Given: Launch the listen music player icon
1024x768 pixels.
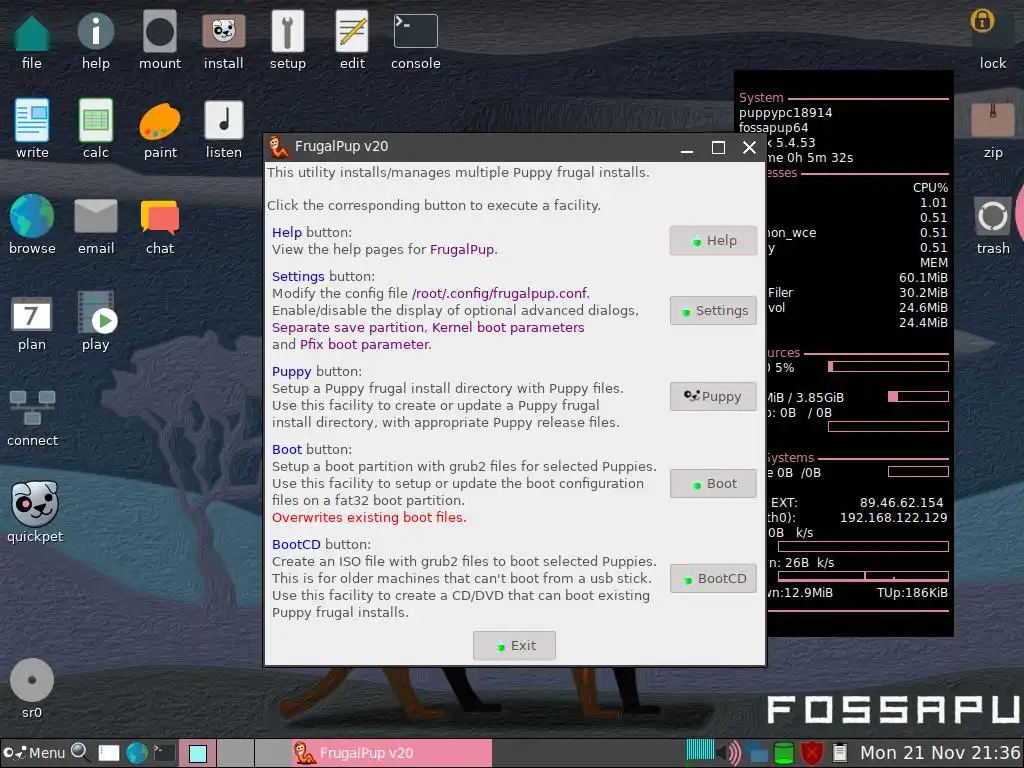Looking at the screenshot, I should click(223, 120).
